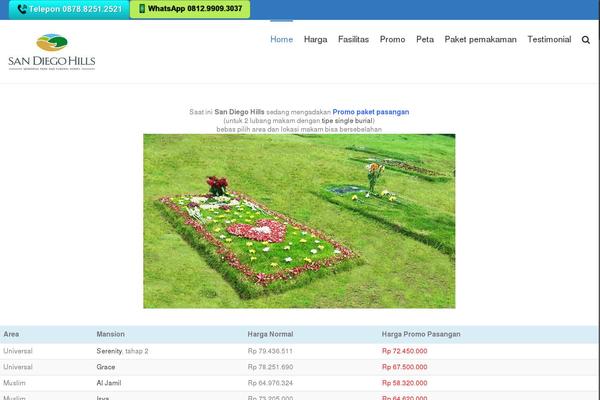
Task: Click the San Diego Hills logo
Action: (x=52, y=52)
